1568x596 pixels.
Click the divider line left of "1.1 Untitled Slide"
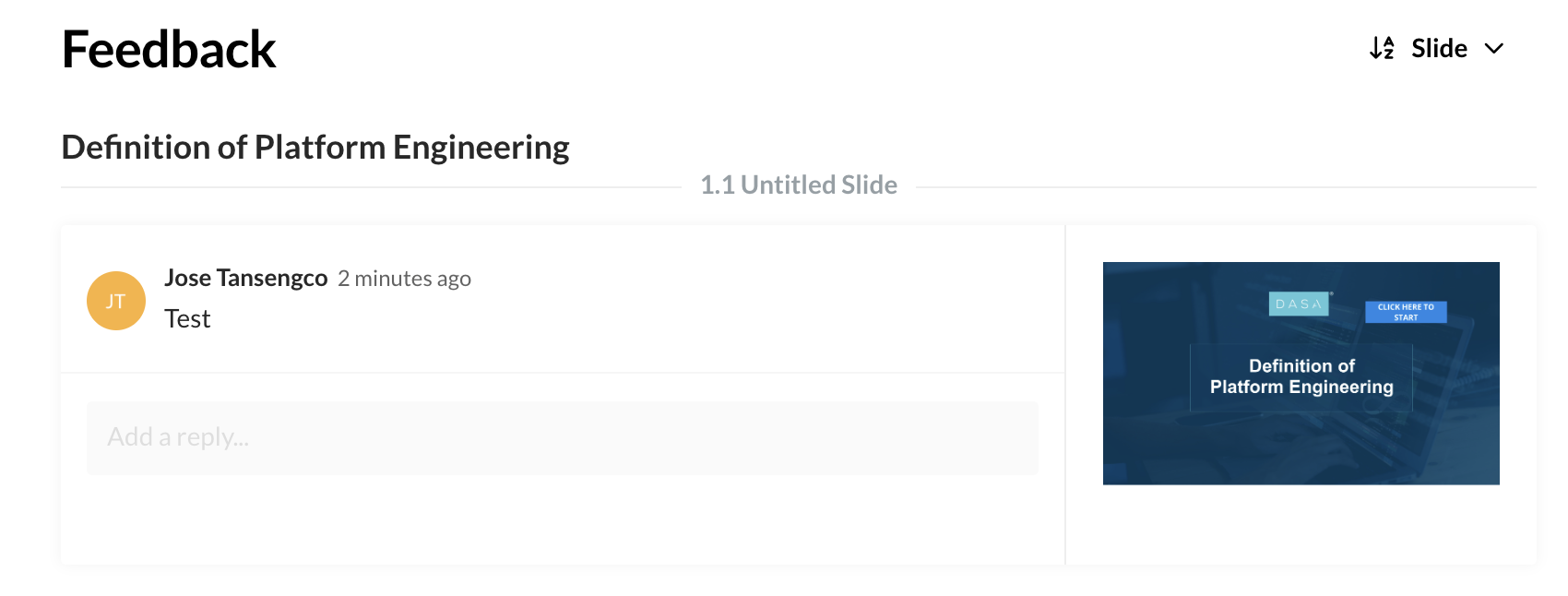pyautogui.click(x=369, y=187)
